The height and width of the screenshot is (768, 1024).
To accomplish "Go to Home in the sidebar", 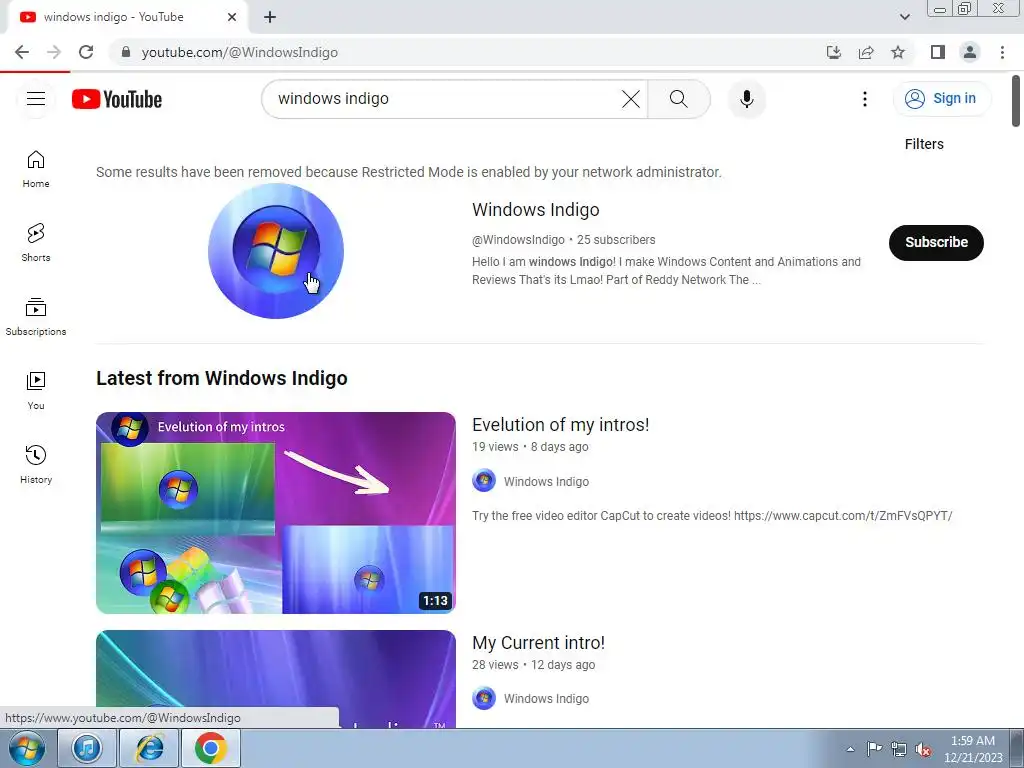I will click(36, 169).
